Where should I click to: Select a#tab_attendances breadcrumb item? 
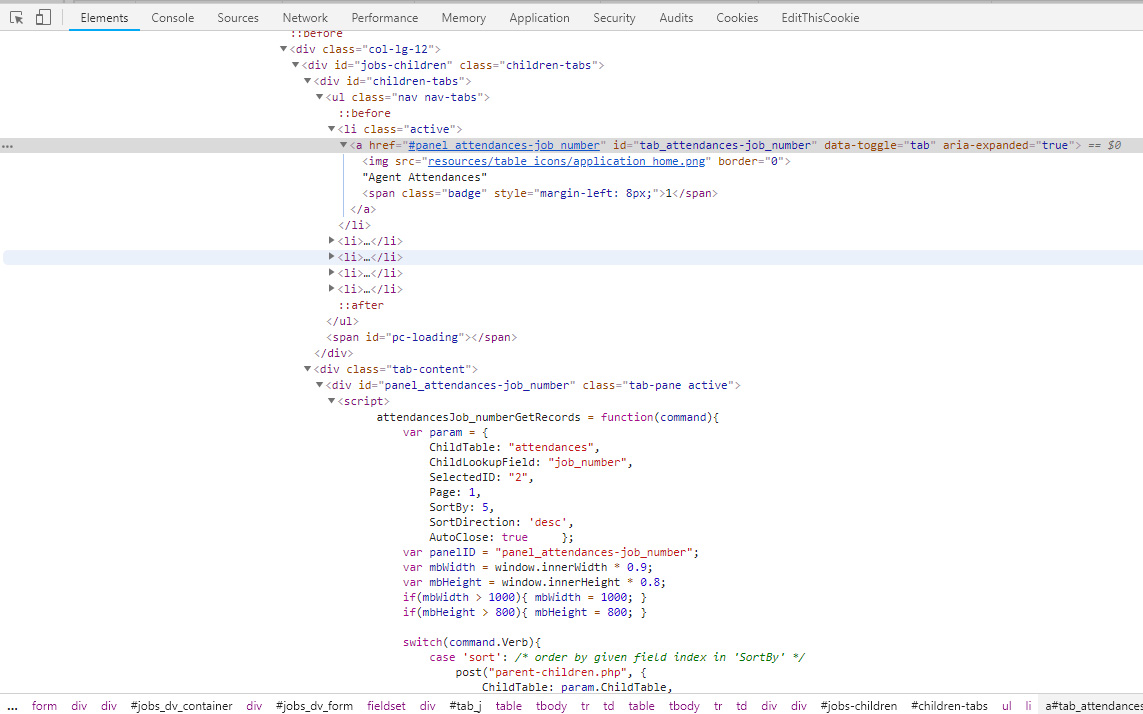pos(1092,706)
